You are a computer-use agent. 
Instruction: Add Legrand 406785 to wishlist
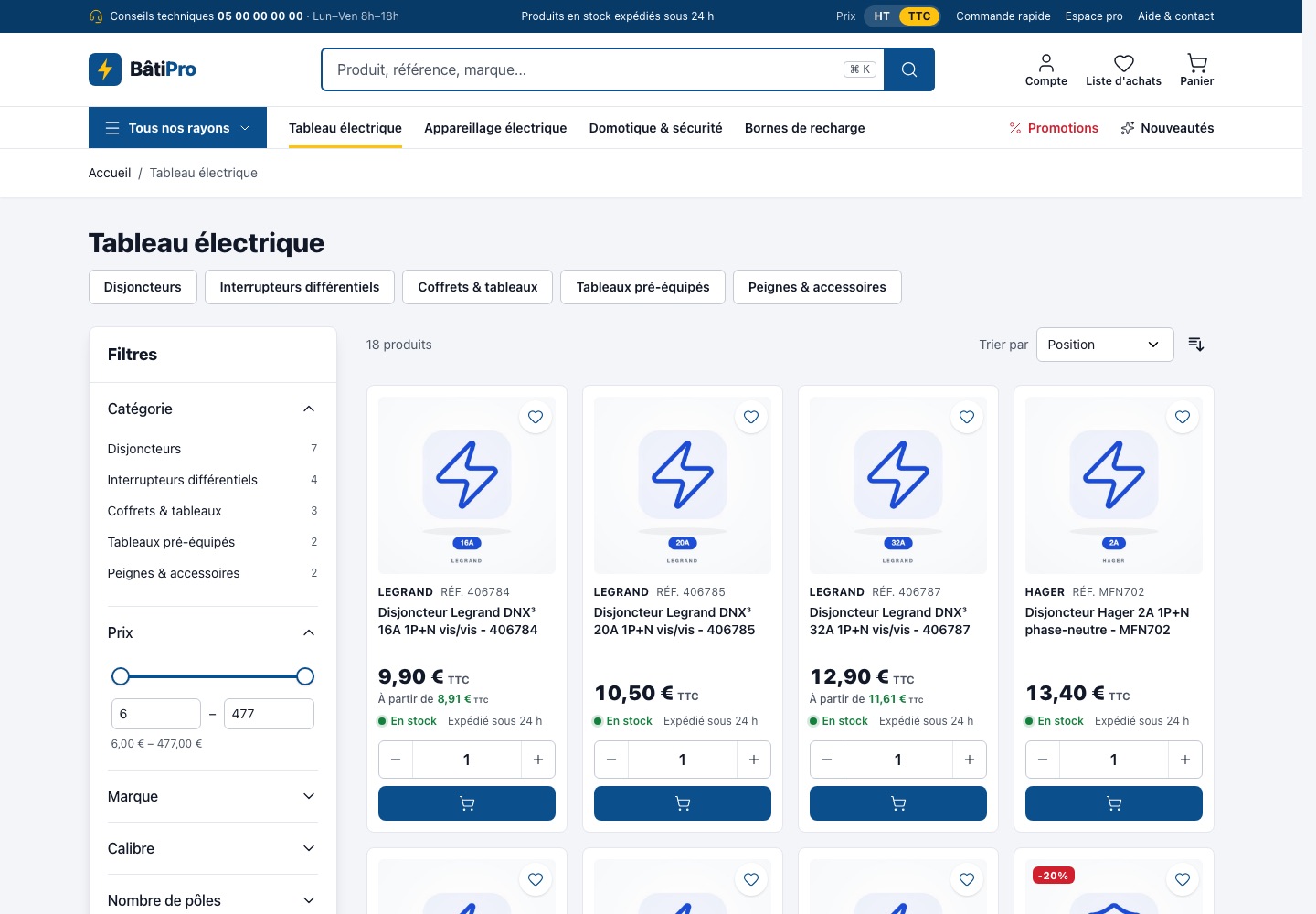coord(751,417)
